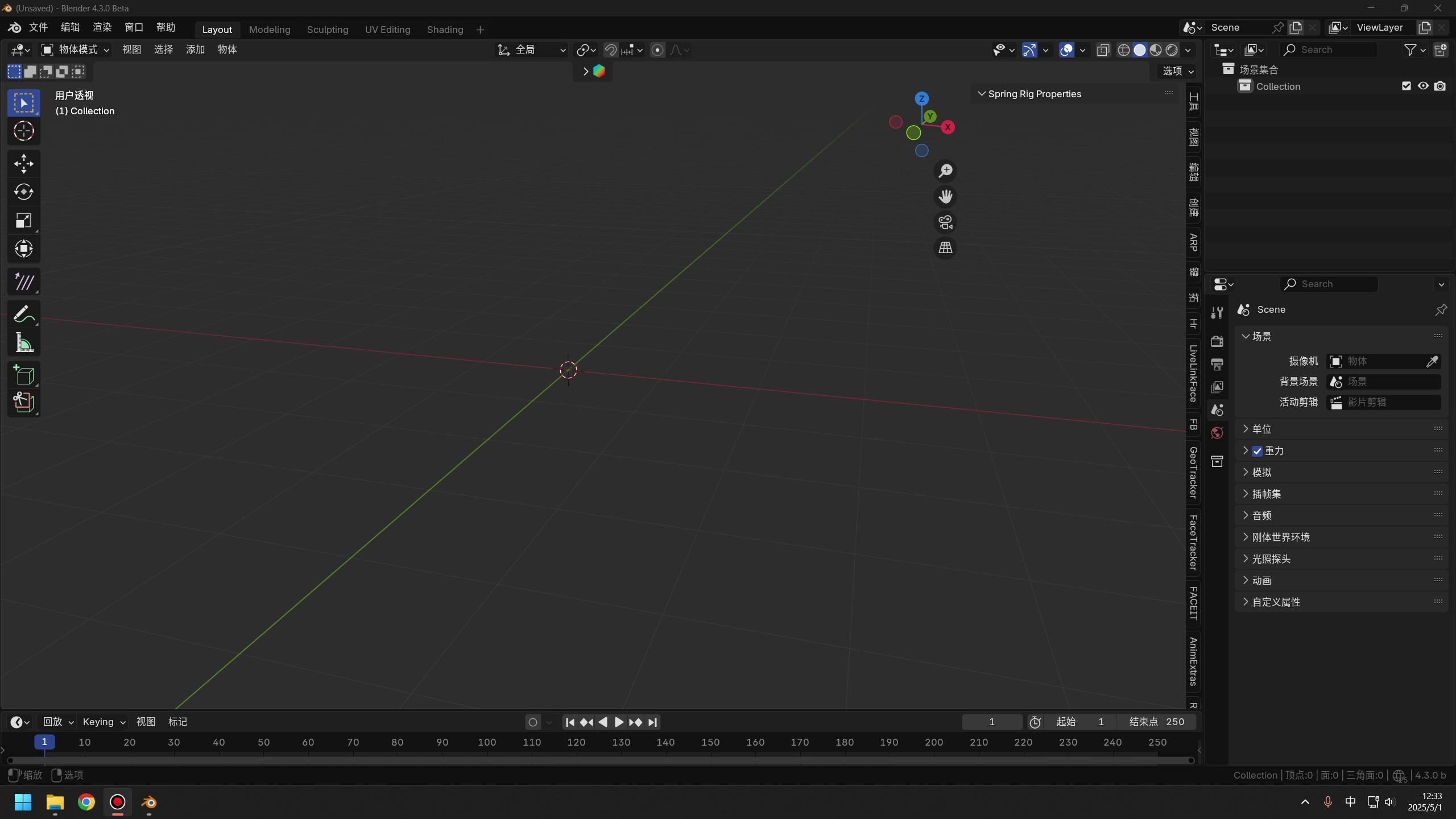The image size is (1456, 819).
Task: Select the Add Cube tool
Action: (23, 375)
